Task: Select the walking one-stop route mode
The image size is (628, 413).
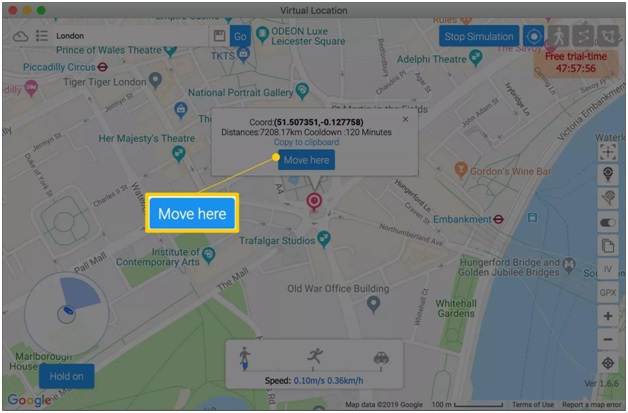Action: coord(558,36)
